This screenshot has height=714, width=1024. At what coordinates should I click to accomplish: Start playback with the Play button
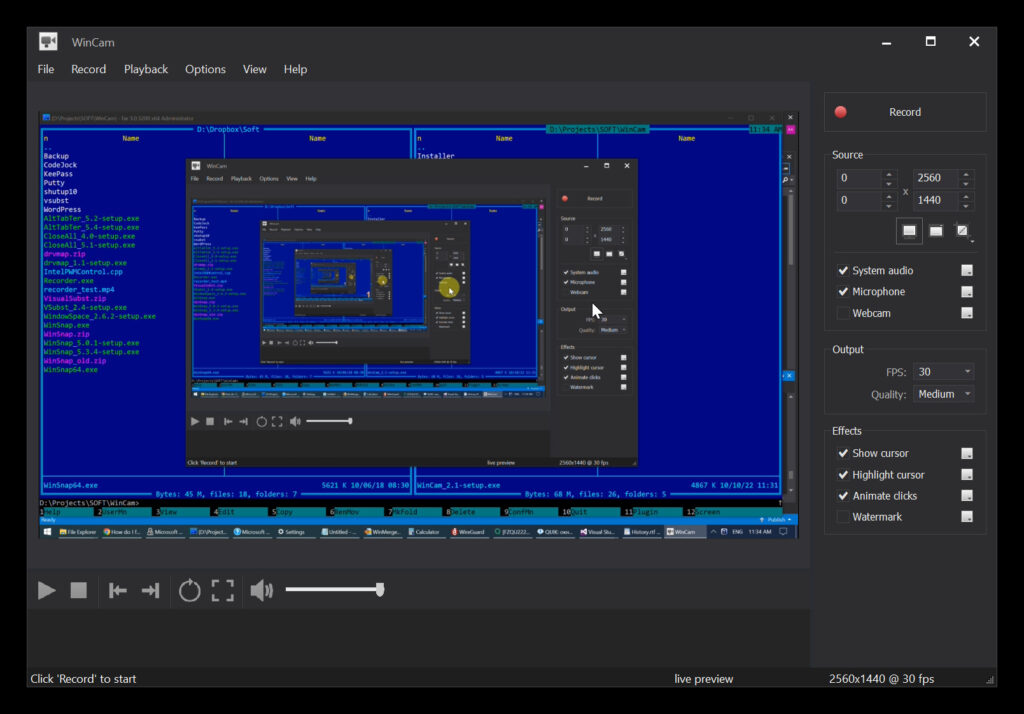[46, 591]
